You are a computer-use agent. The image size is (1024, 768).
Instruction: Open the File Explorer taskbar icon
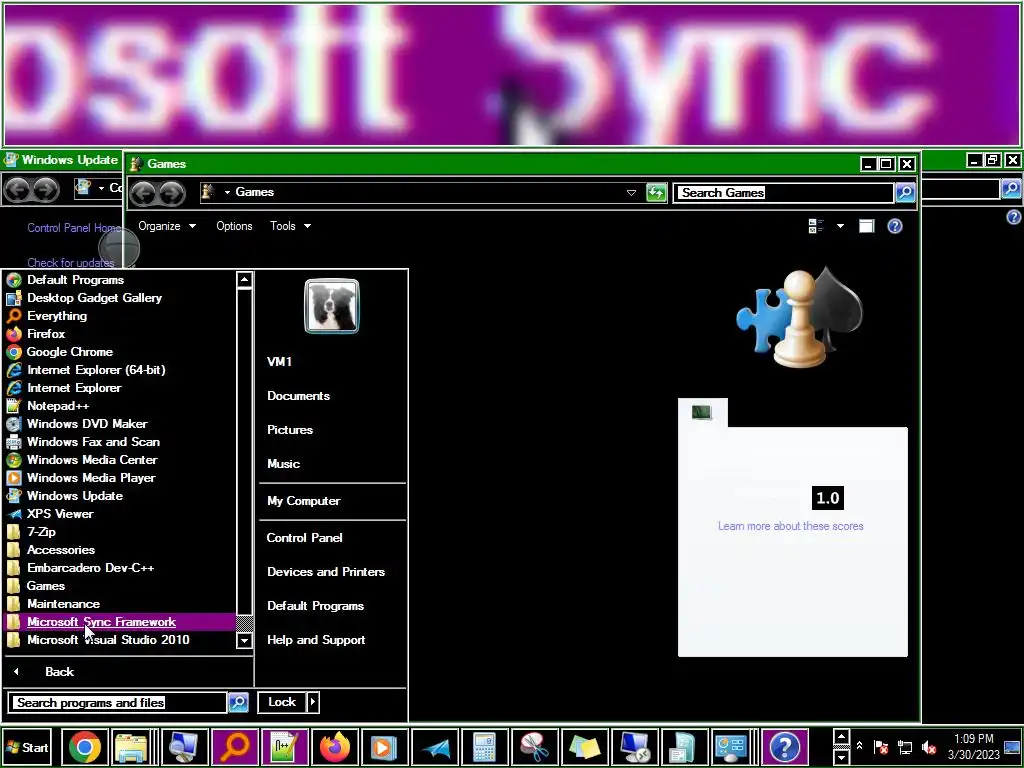pos(131,746)
